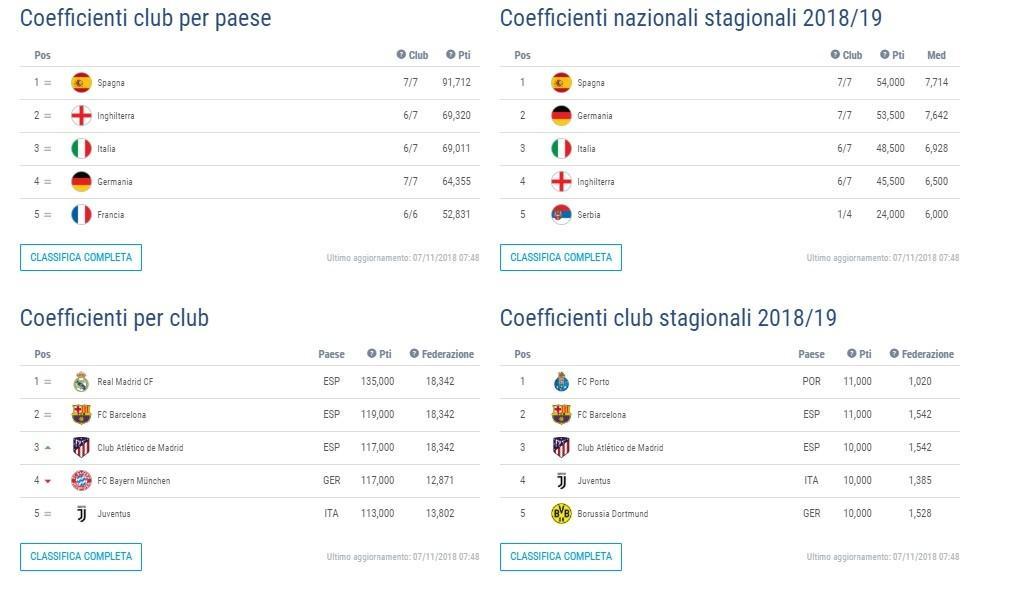Select the Borussia Dortmund BVB logo
Screen dimensions: 1031x591
562,513
